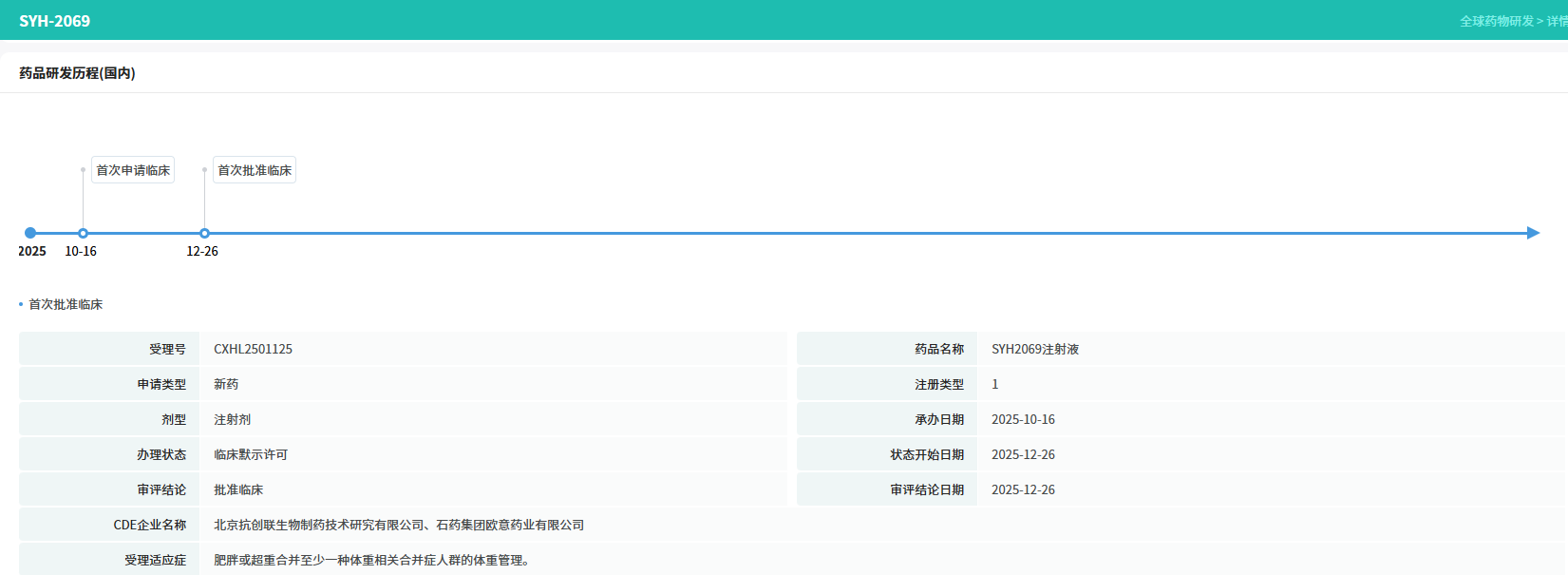Click the solid start dot above 2025
Screen dimensions: 1568x575
tap(30, 233)
